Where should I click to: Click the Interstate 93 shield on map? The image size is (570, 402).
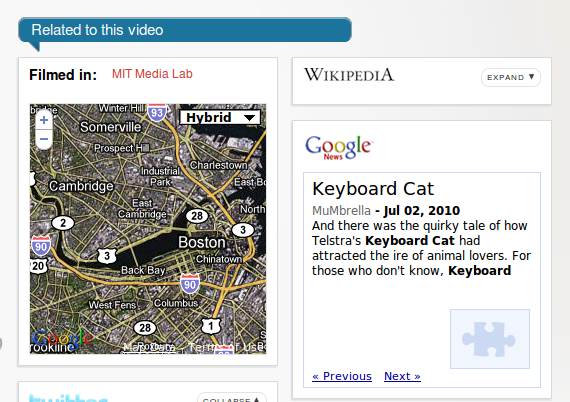157,112
